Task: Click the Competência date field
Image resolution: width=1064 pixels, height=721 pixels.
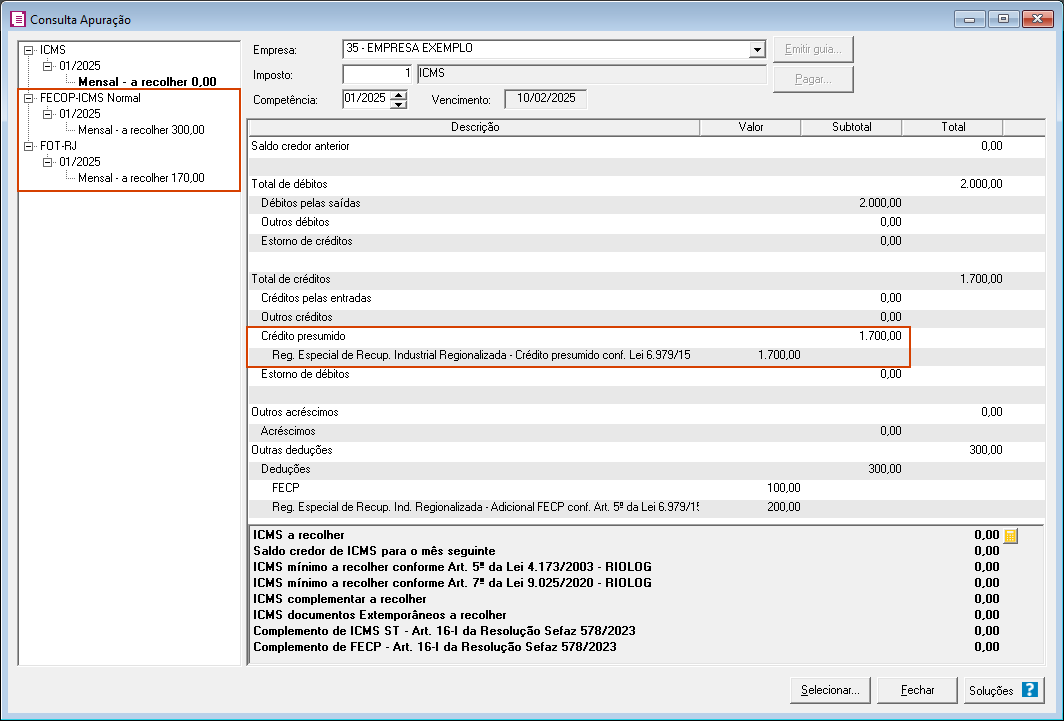Action: [x=367, y=99]
